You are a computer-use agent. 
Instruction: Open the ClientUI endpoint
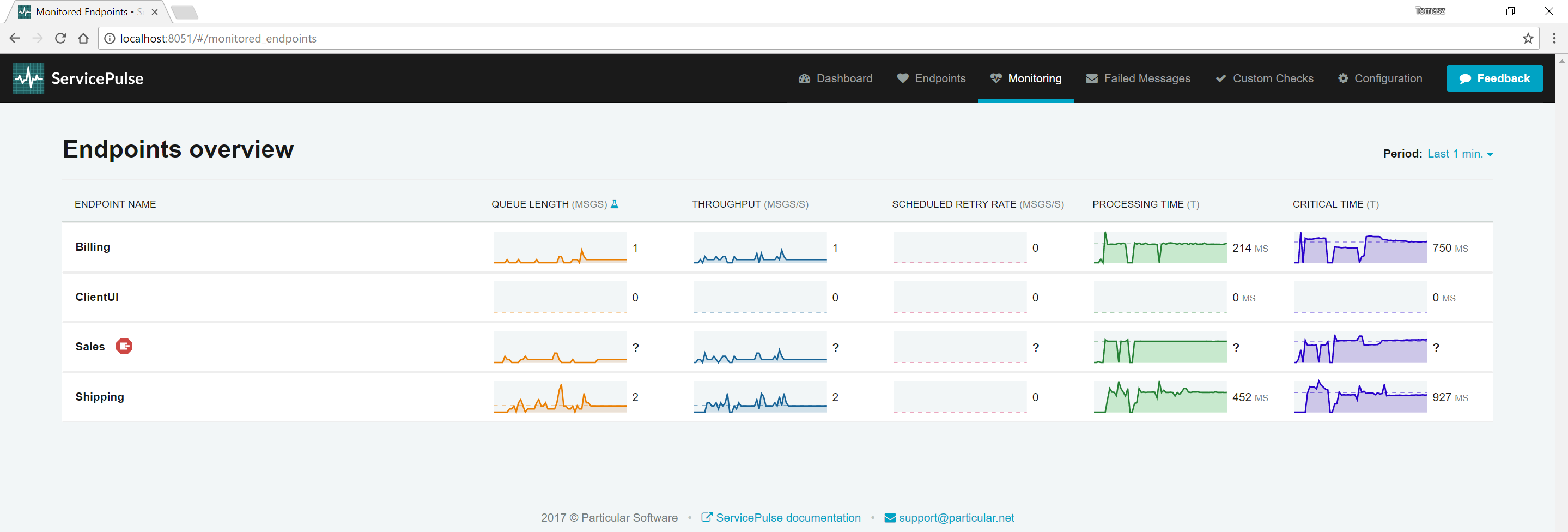point(97,297)
